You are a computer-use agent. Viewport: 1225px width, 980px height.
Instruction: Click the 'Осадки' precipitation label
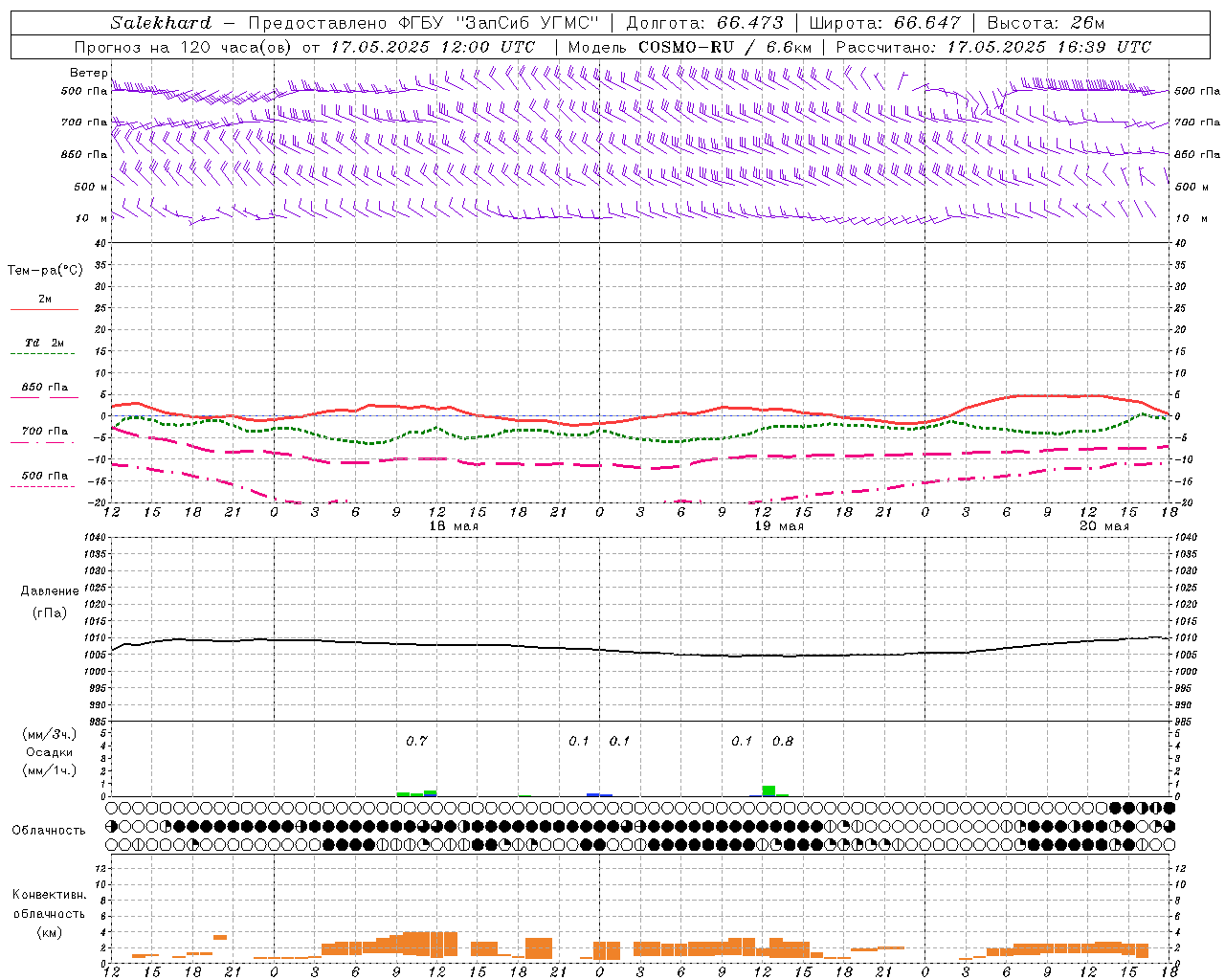(49, 752)
